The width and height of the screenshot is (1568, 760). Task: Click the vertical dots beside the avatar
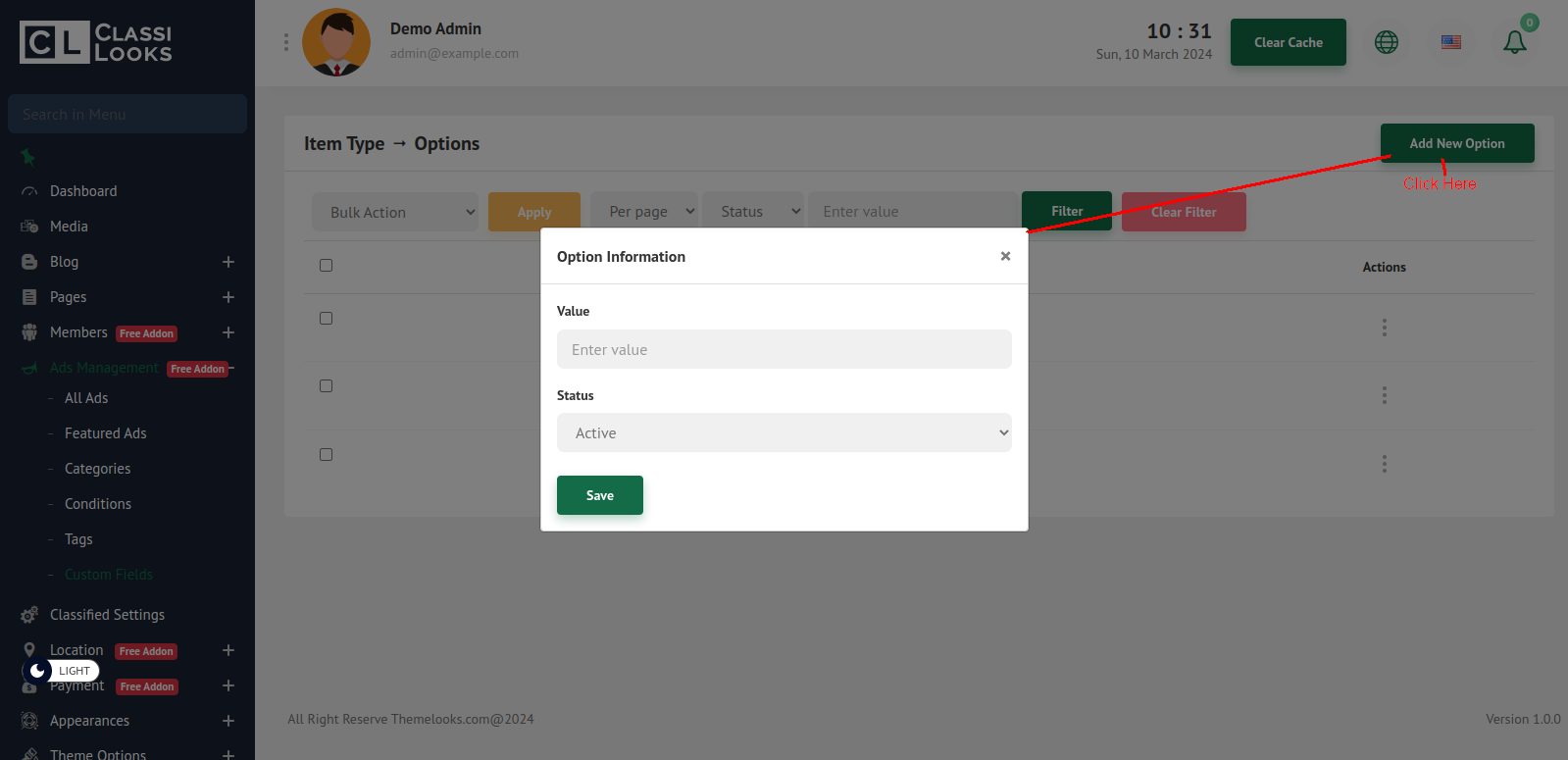tap(286, 42)
